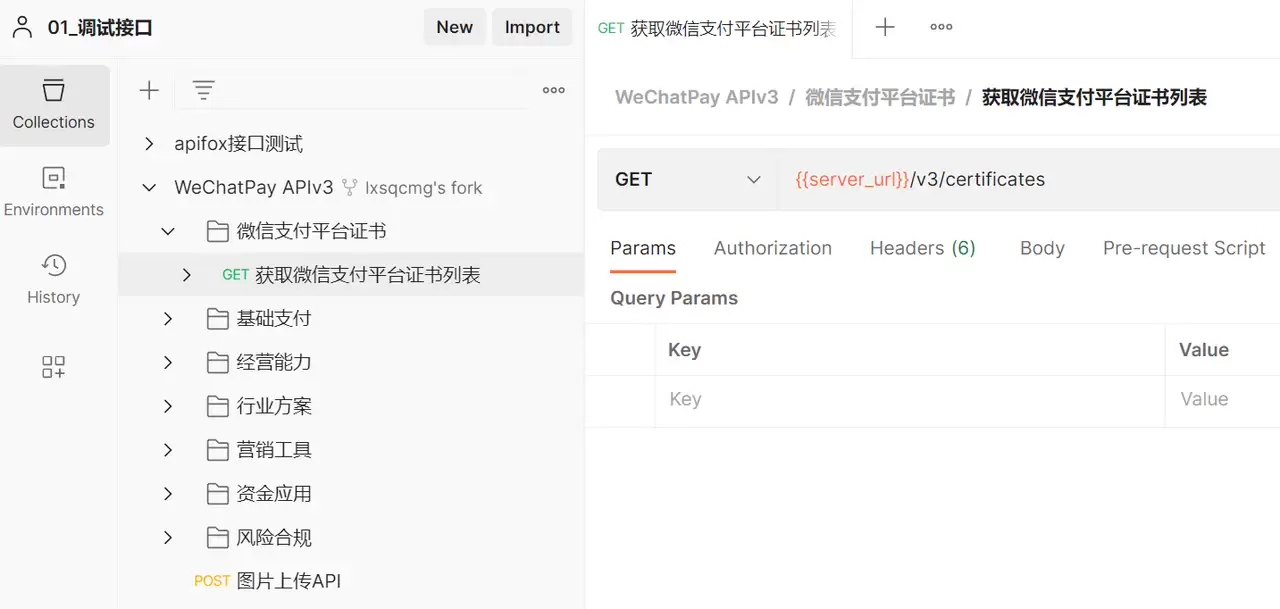Expand the apifox接口测试 collection
Image resolution: width=1280 pixels, height=609 pixels.
point(149,144)
